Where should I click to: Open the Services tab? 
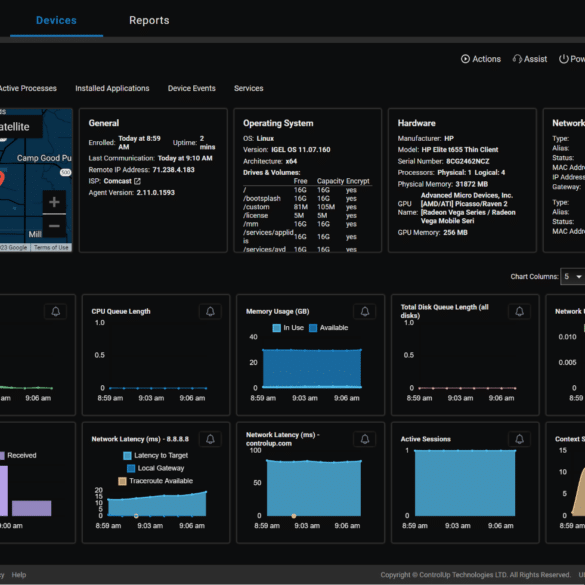248,88
